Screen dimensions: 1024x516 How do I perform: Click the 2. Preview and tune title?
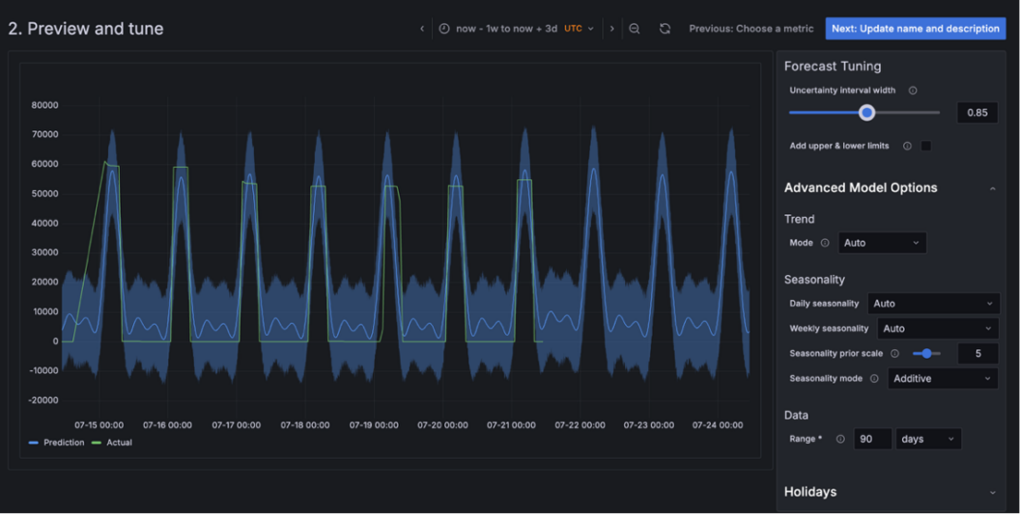coord(86,29)
